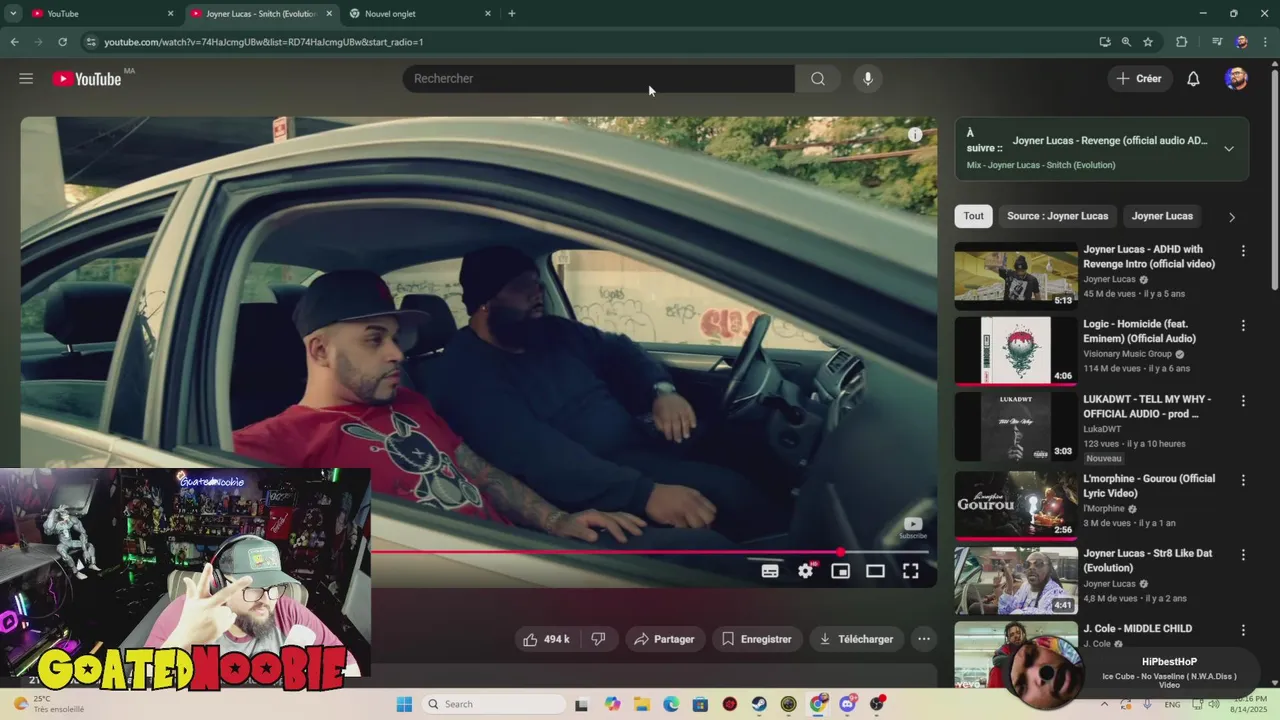Open the Joyner Lucas ADHD thumbnail
The image size is (1280, 720).
pos(1015,275)
